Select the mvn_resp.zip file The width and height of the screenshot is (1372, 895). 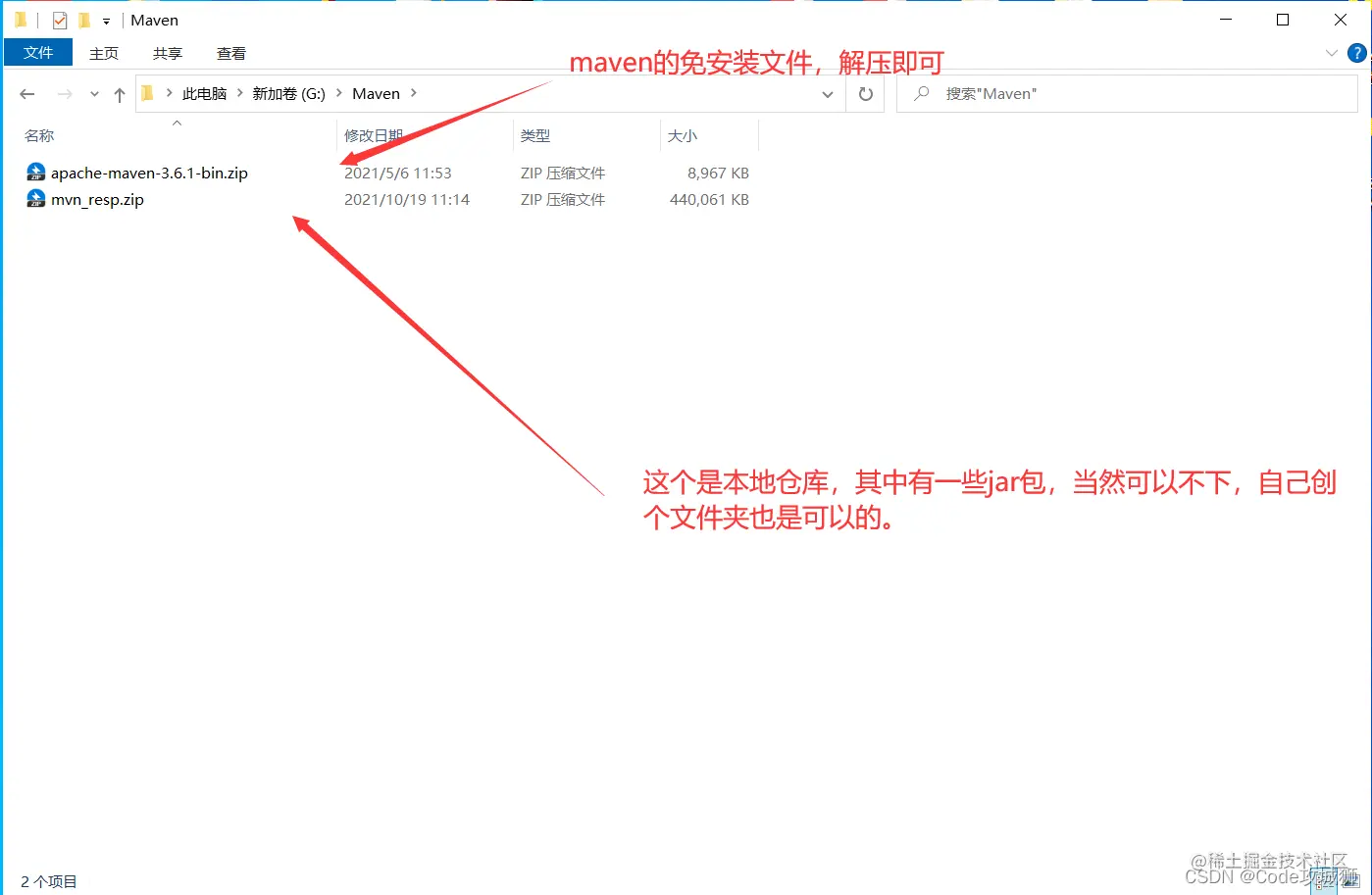(x=96, y=199)
